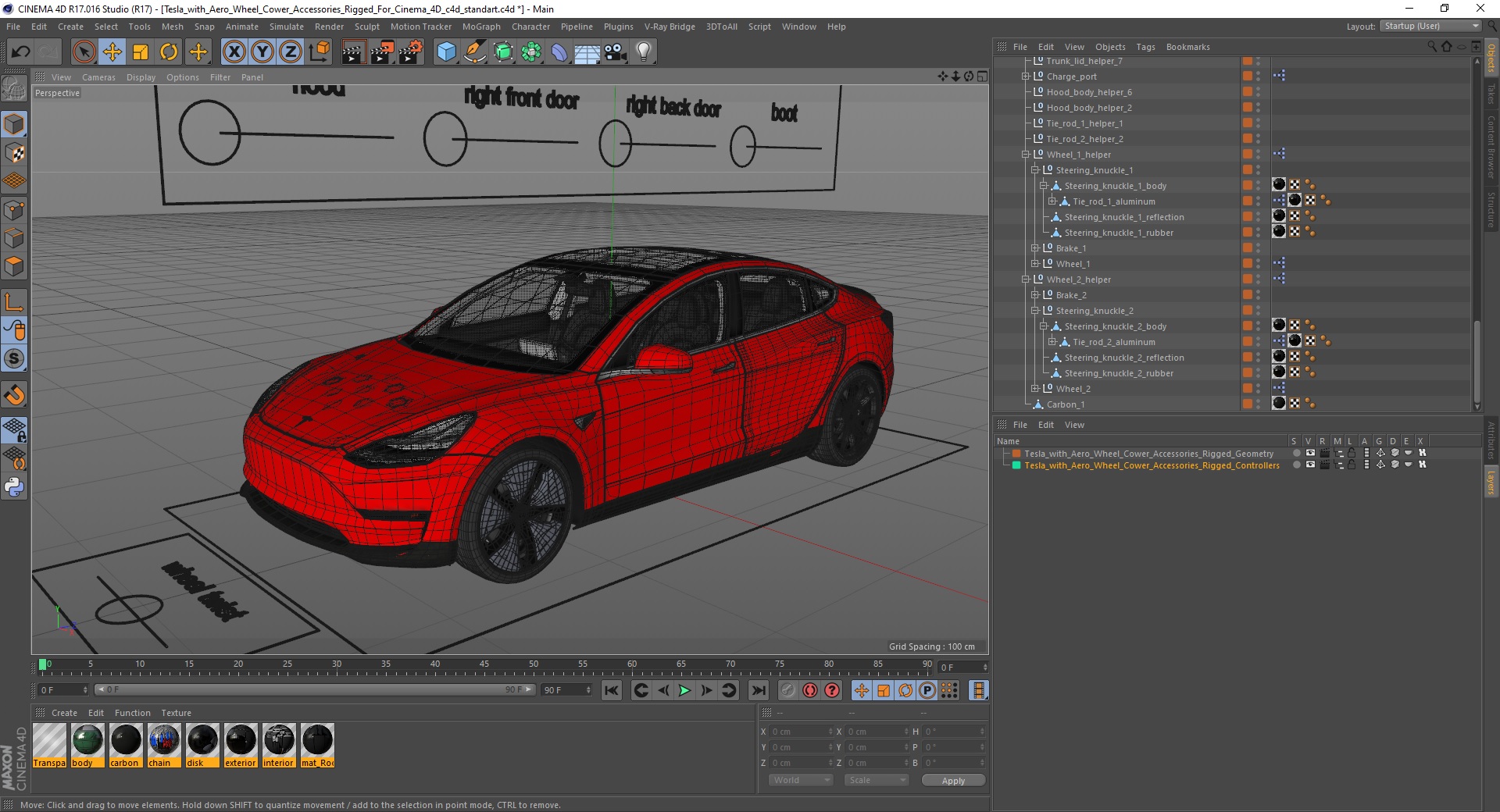The height and width of the screenshot is (812, 1500).
Task: Open the deformer objects icon
Action: click(x=559, y=52)
